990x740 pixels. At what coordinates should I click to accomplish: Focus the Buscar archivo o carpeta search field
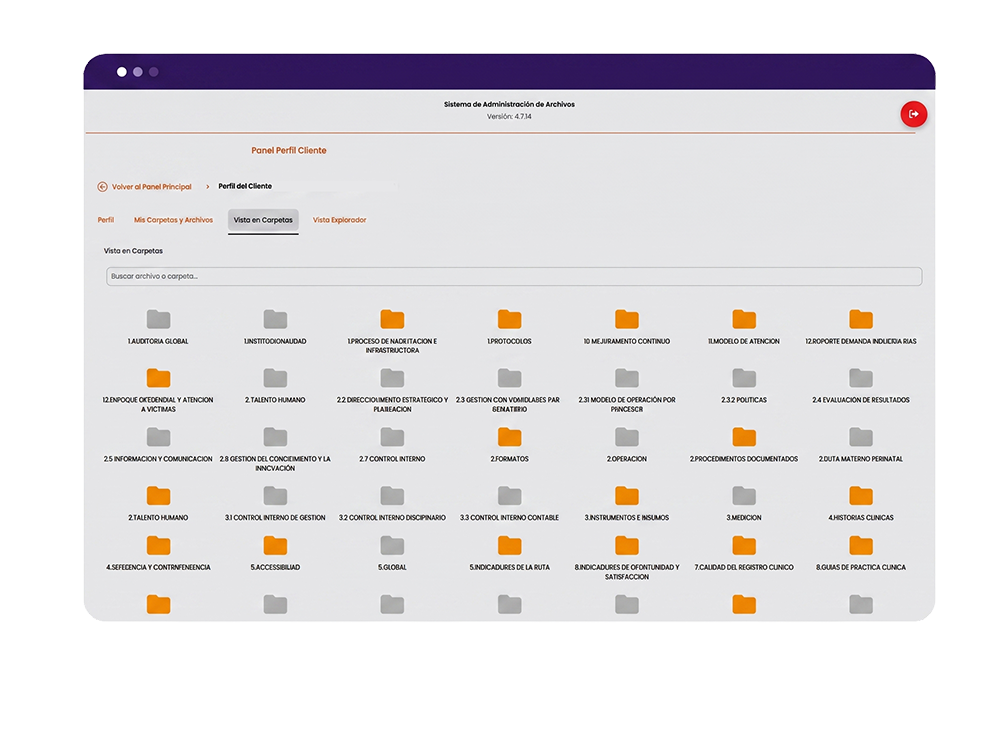514,277
